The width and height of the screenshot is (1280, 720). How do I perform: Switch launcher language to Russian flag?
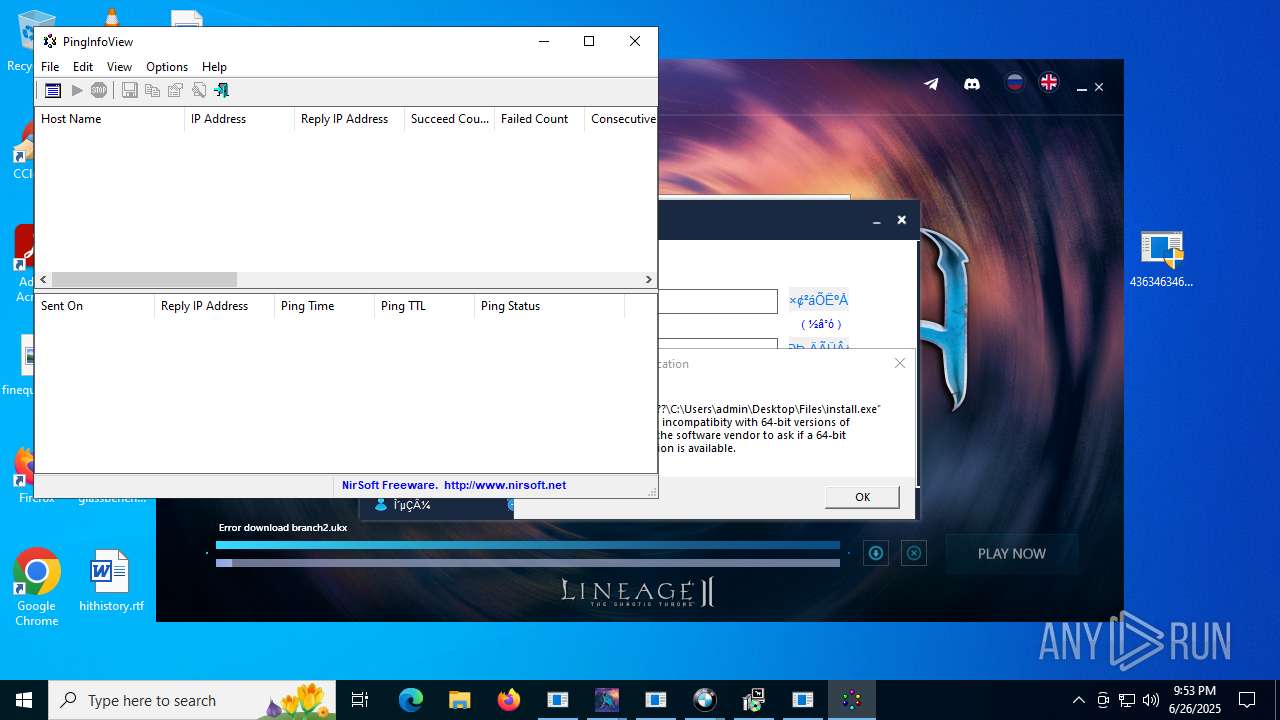(1015, 83)
